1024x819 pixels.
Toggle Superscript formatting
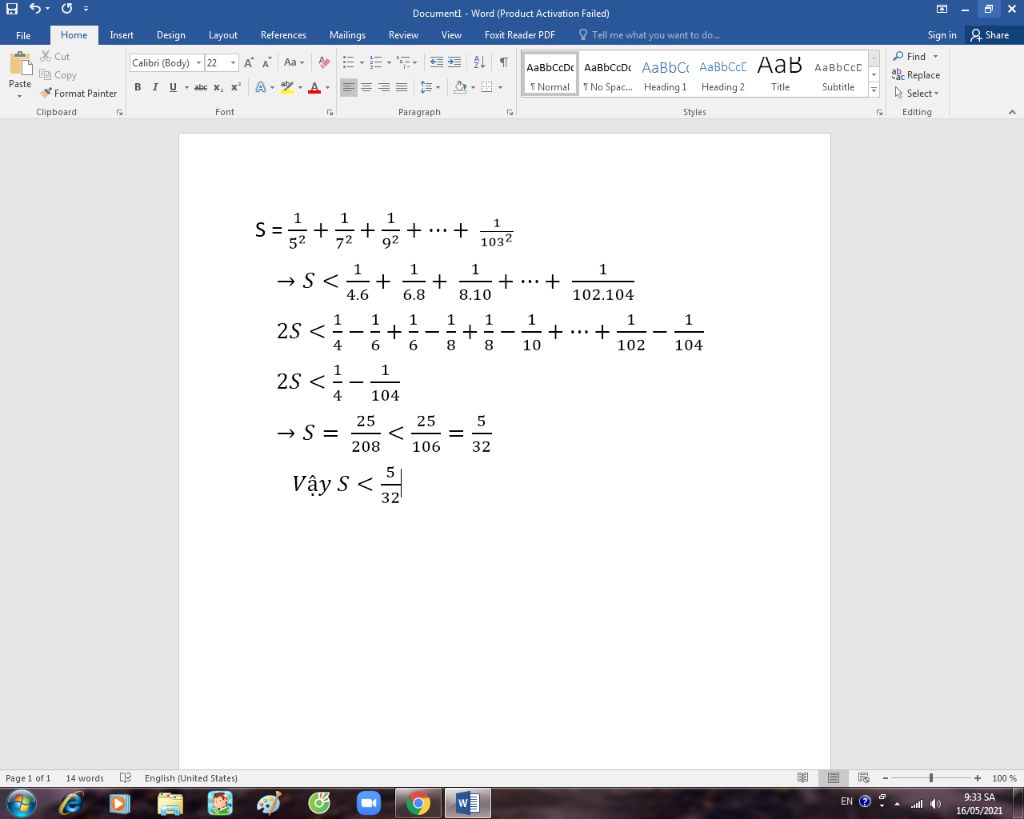coord(236,87)
